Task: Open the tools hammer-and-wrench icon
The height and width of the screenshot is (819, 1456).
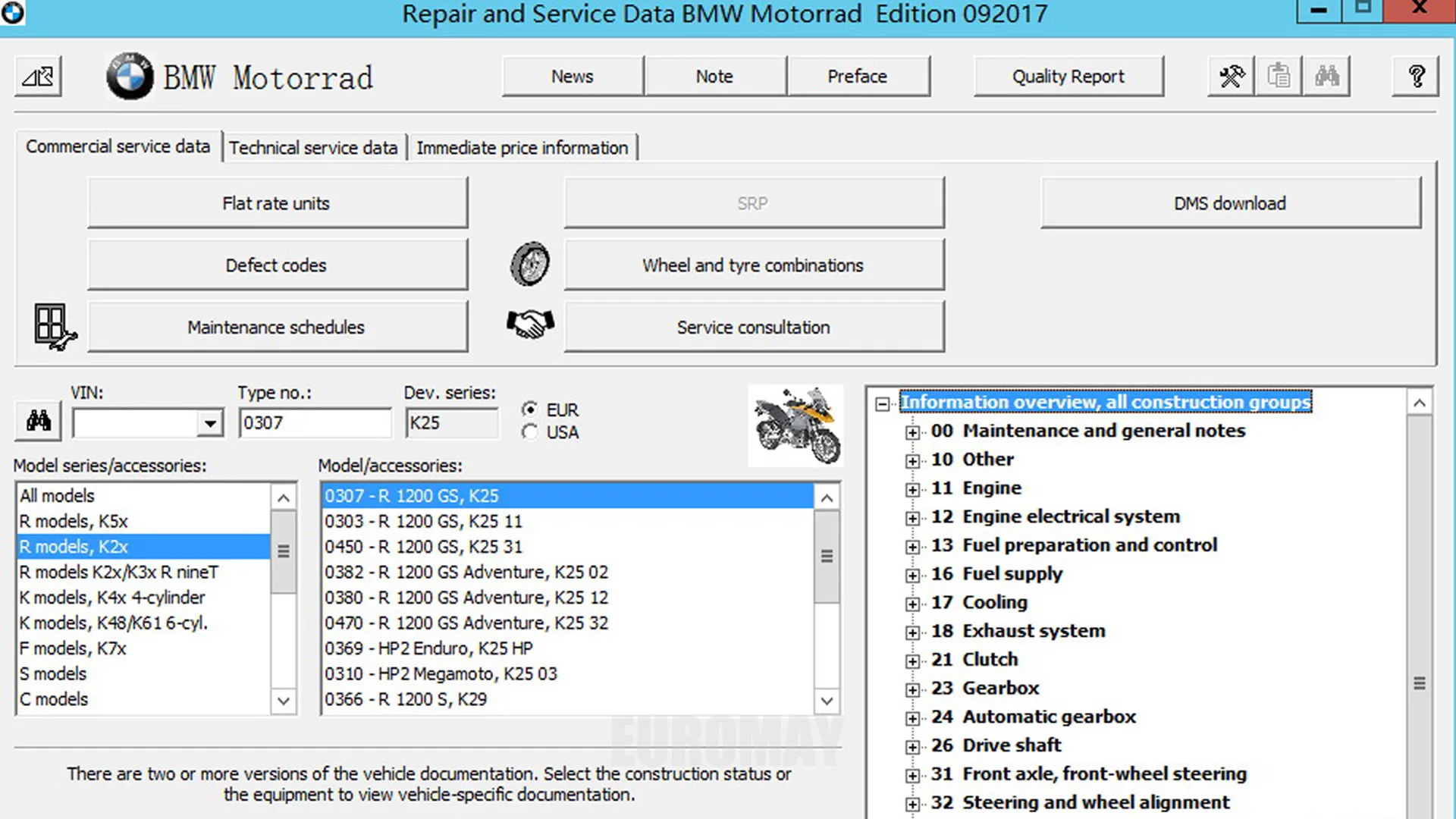Action: pos(1232,77)
